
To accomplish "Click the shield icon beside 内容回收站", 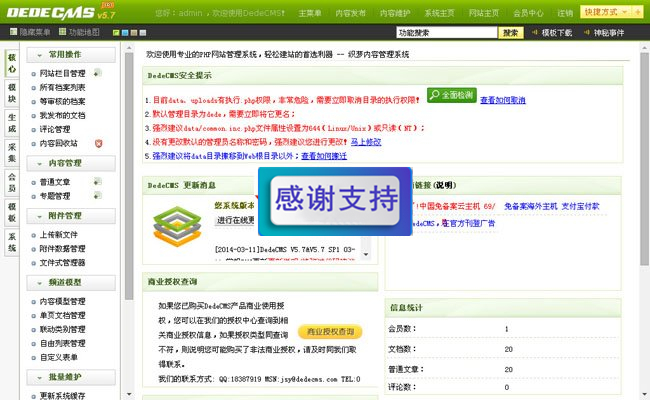I will coord(98,143).
